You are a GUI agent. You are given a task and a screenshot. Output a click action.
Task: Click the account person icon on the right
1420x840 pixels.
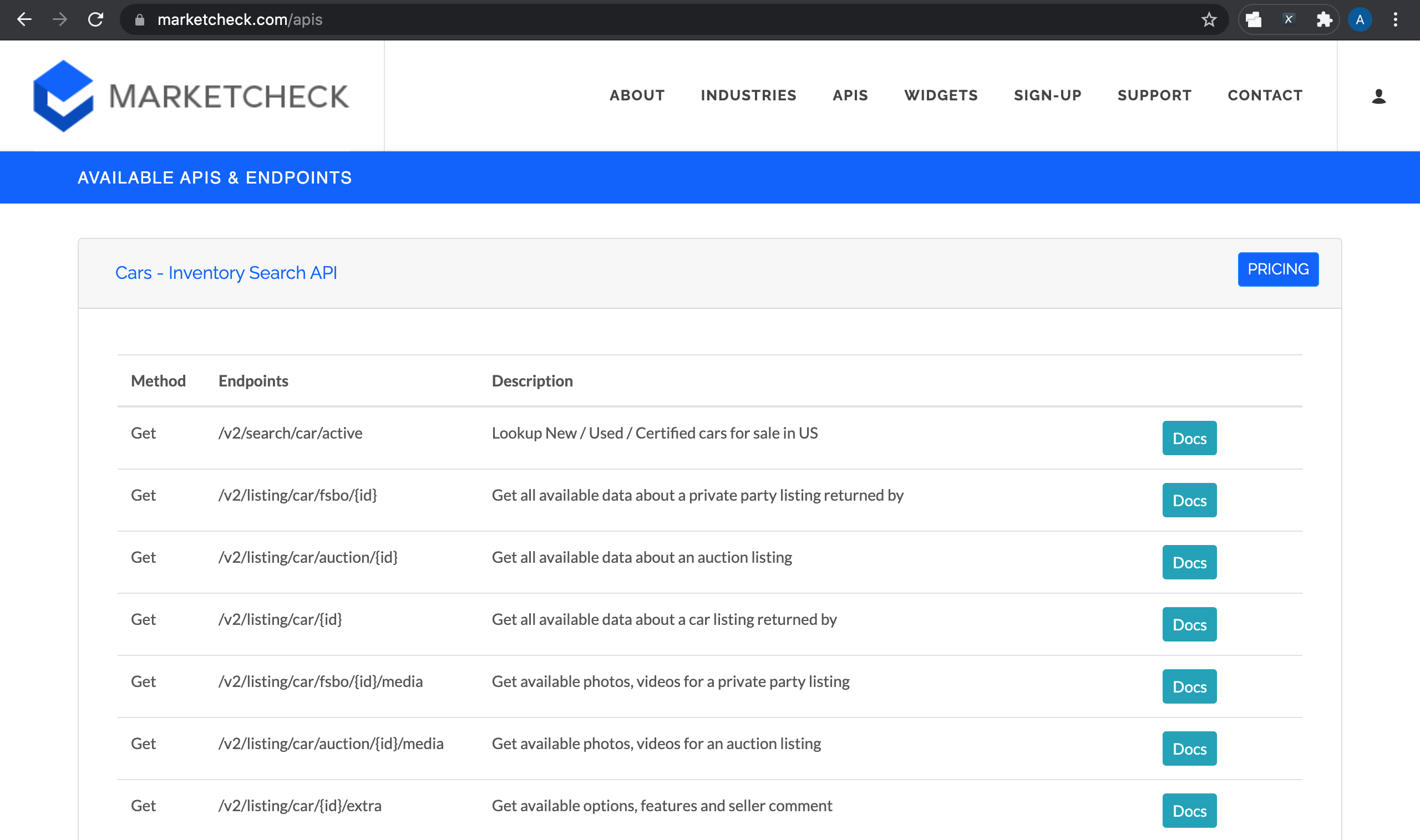[x=1378, y=96]
